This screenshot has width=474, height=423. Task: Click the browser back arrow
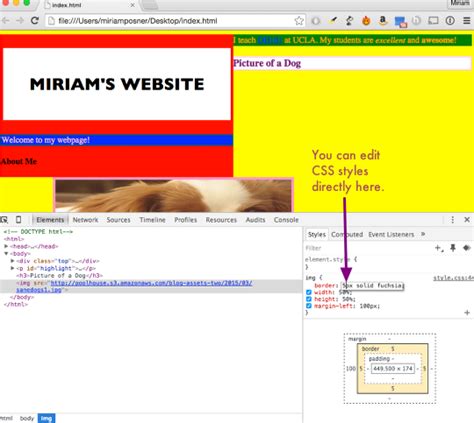(x=6, y=21)
